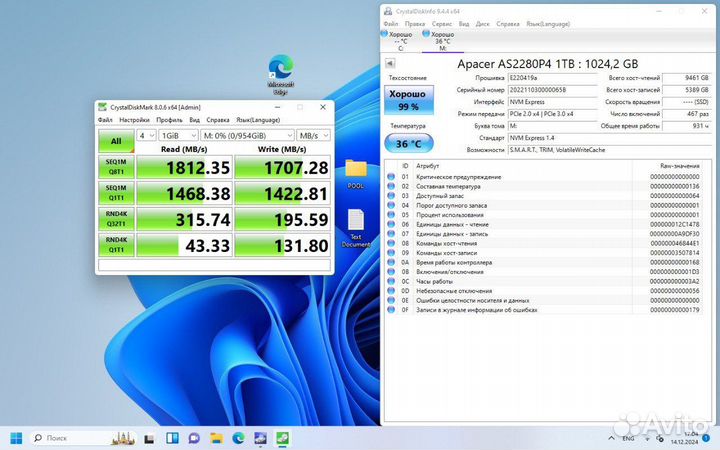
Task: Show hidden tray icons chevron
Action: click(611, 438)
